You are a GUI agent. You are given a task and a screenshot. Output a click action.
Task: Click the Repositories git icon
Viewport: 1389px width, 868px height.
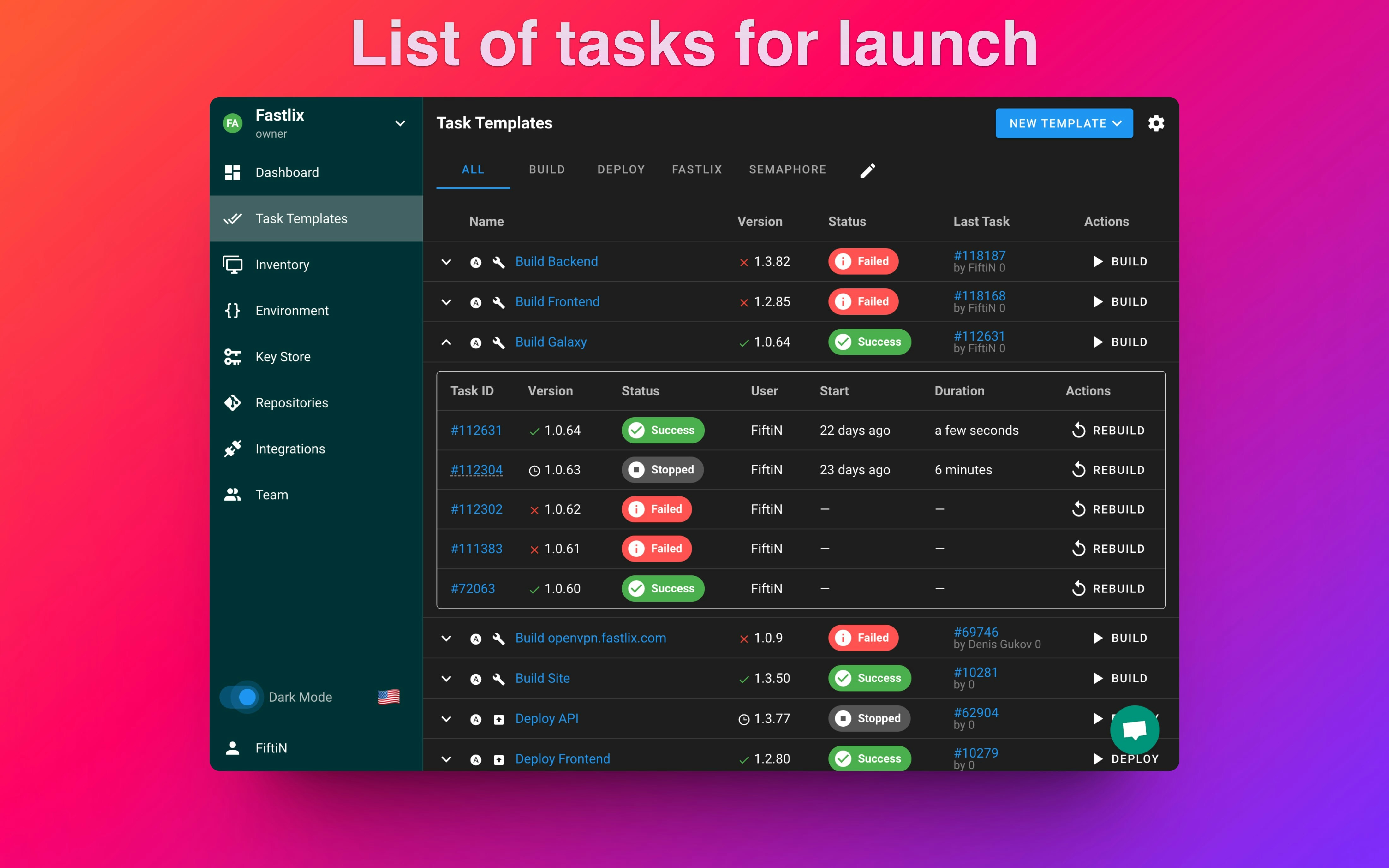coord(232,402)
